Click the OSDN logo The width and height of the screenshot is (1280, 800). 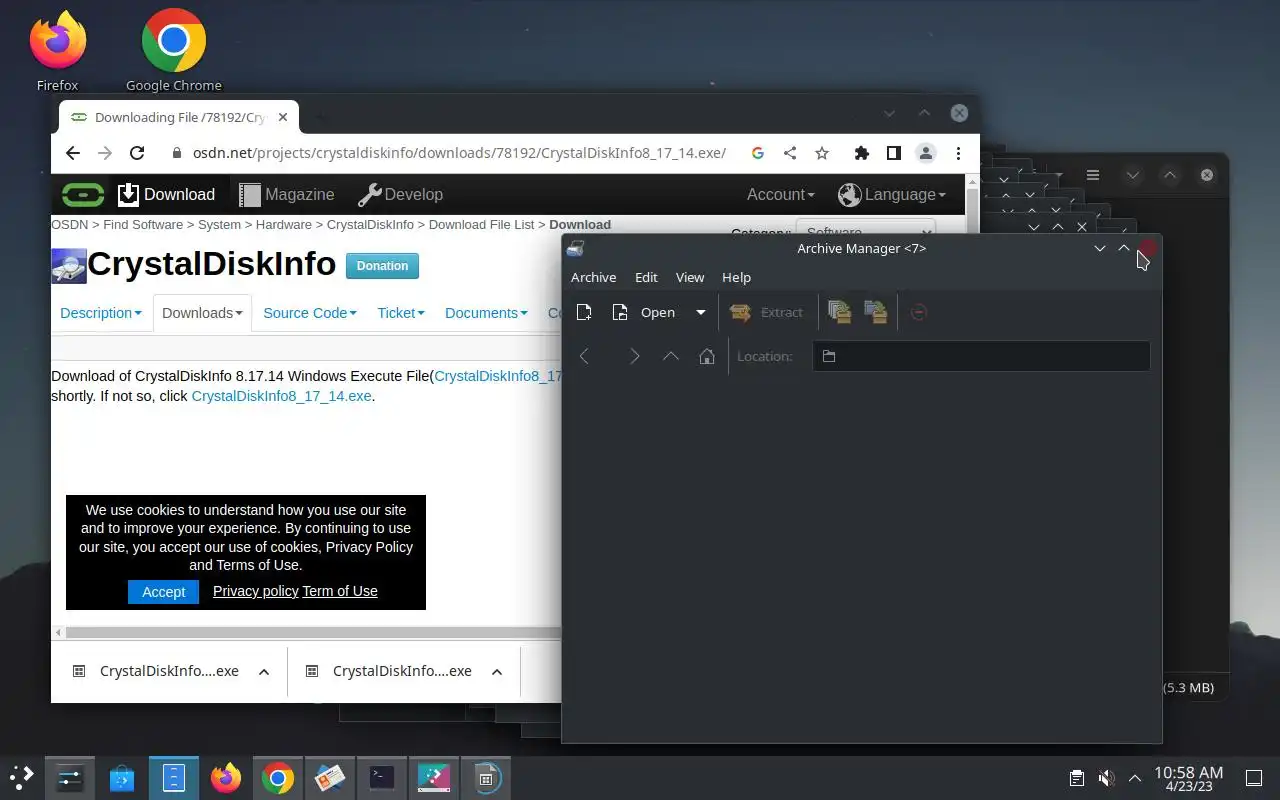point(83,194)
